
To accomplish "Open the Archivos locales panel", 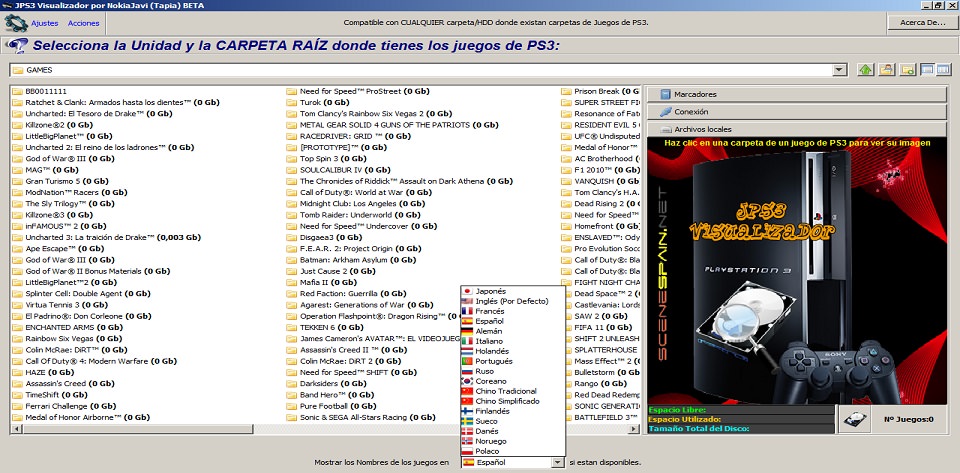I will point(797,129).
